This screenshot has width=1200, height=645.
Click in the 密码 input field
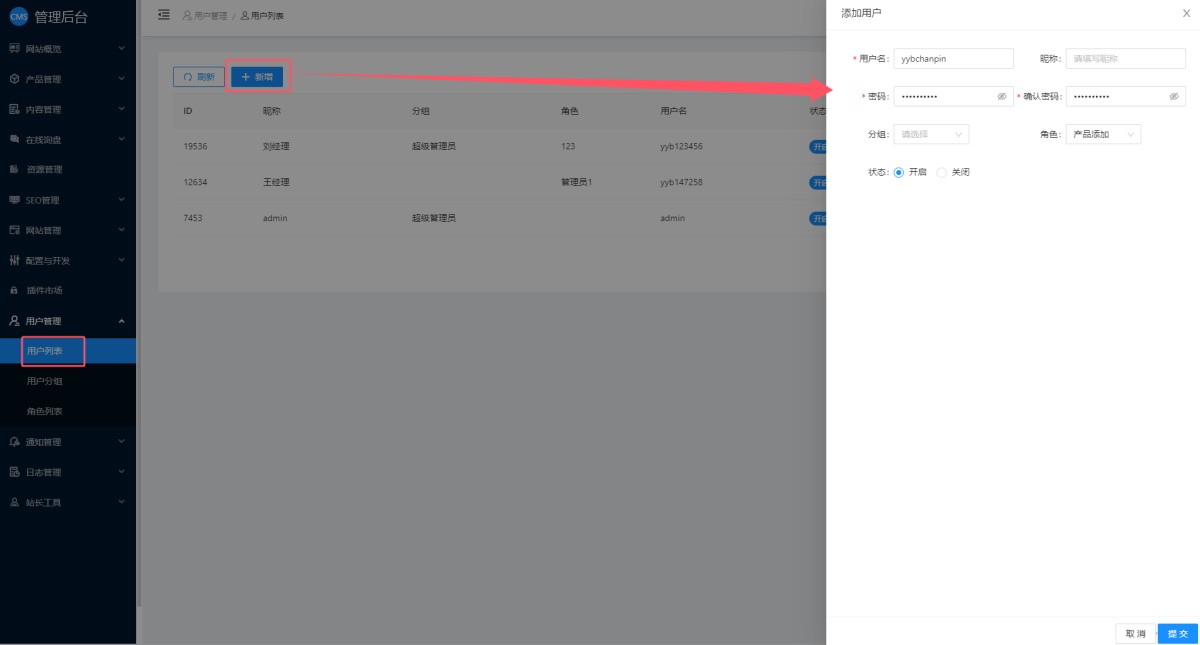[x=954, y=97]
